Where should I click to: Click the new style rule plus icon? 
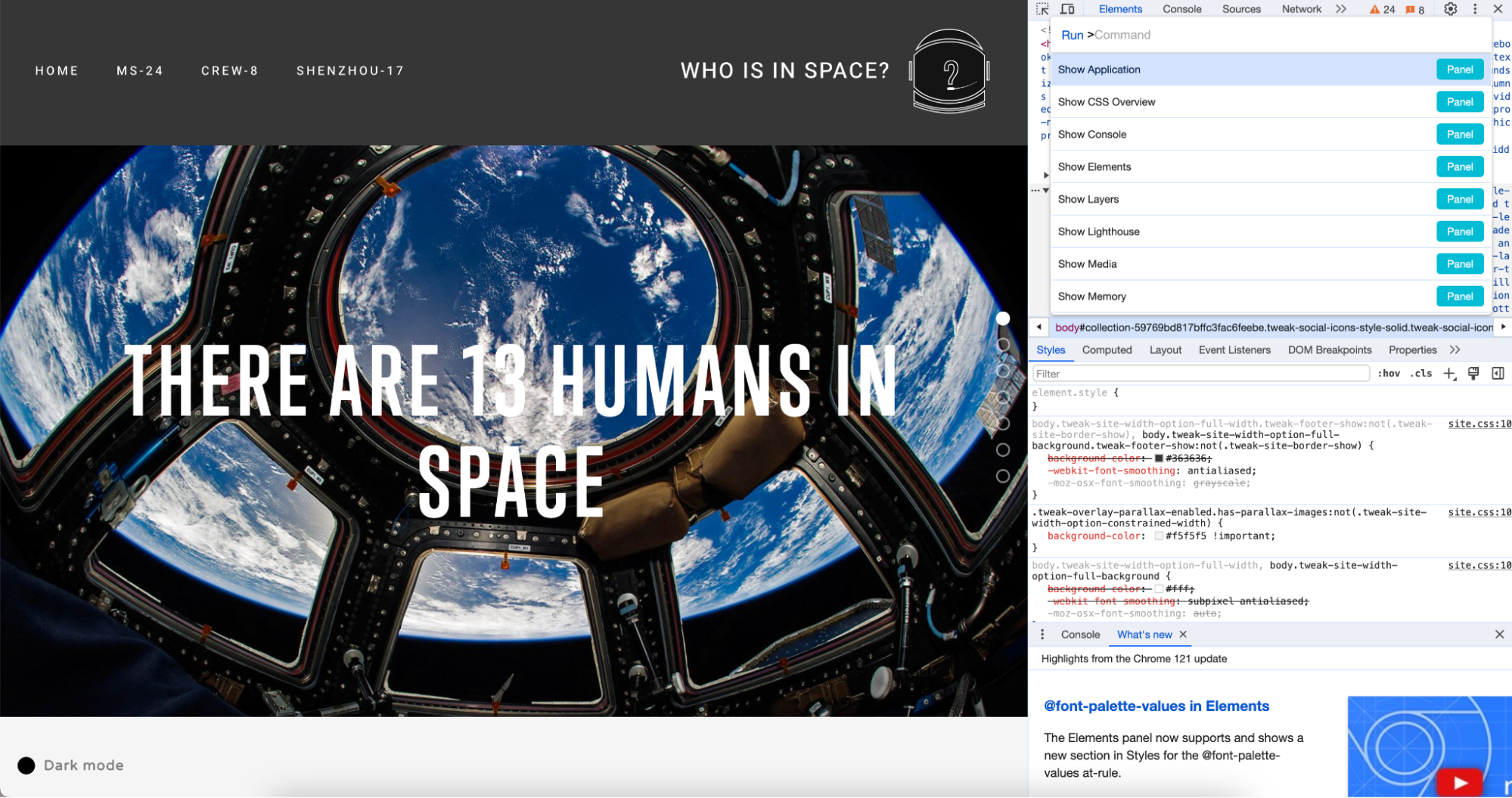pos(1449,373)
